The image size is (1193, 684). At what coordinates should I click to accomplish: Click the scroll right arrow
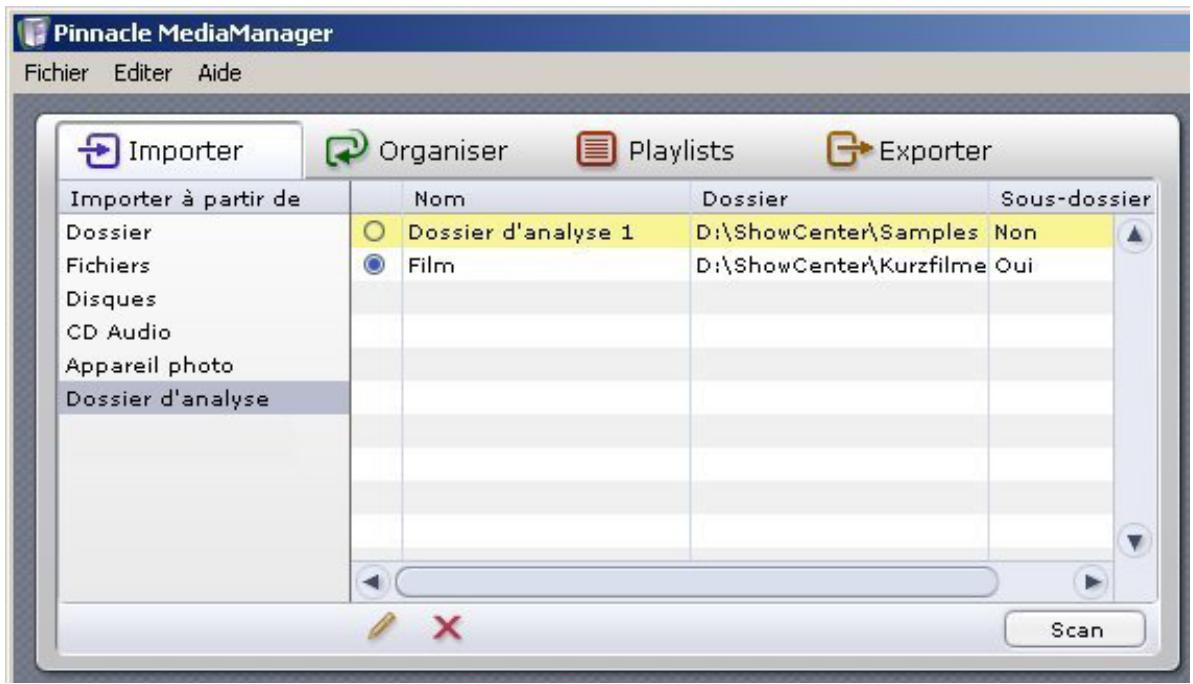pos(1092,583)
